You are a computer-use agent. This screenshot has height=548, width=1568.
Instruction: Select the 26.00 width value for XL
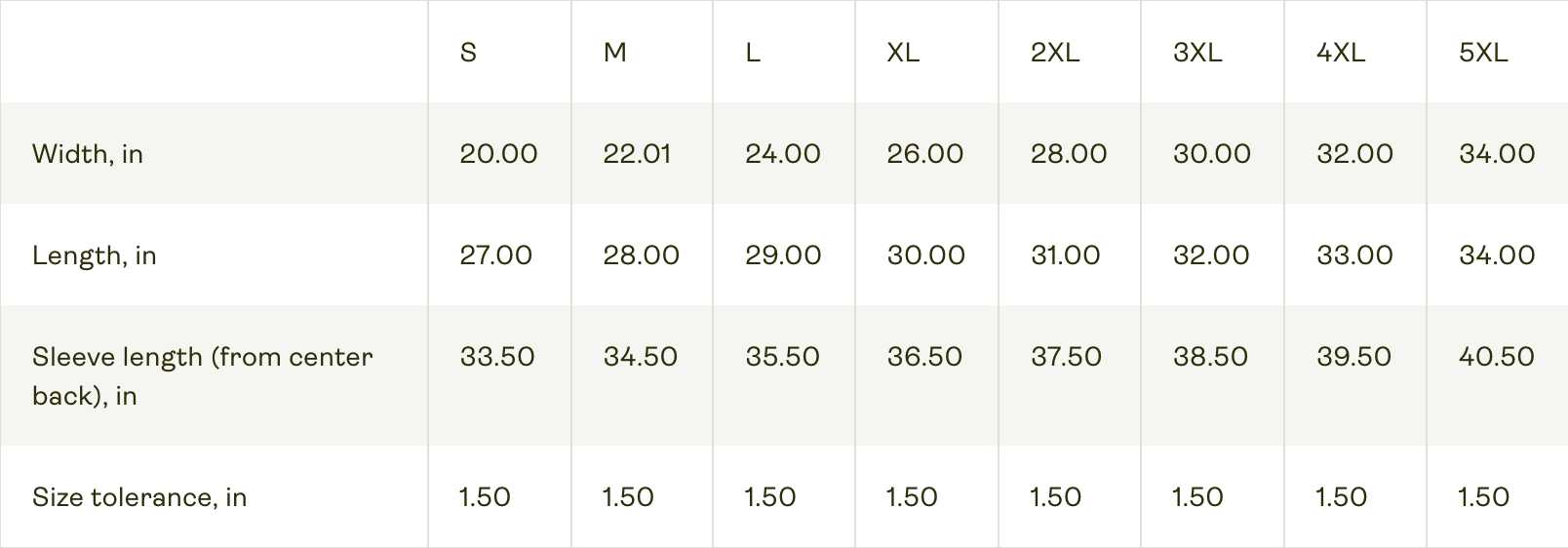(924, 154)
